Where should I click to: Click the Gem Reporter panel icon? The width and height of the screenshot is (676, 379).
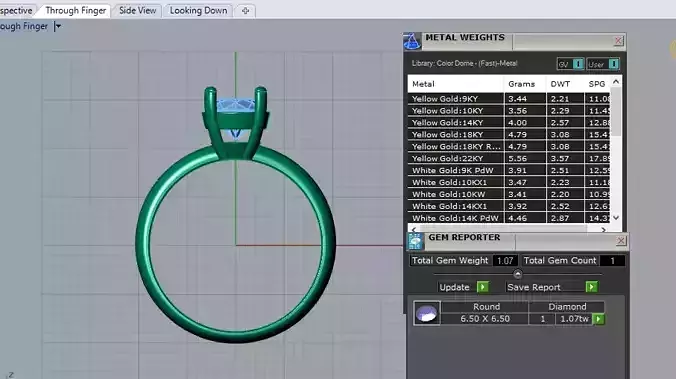coord(415,241)
